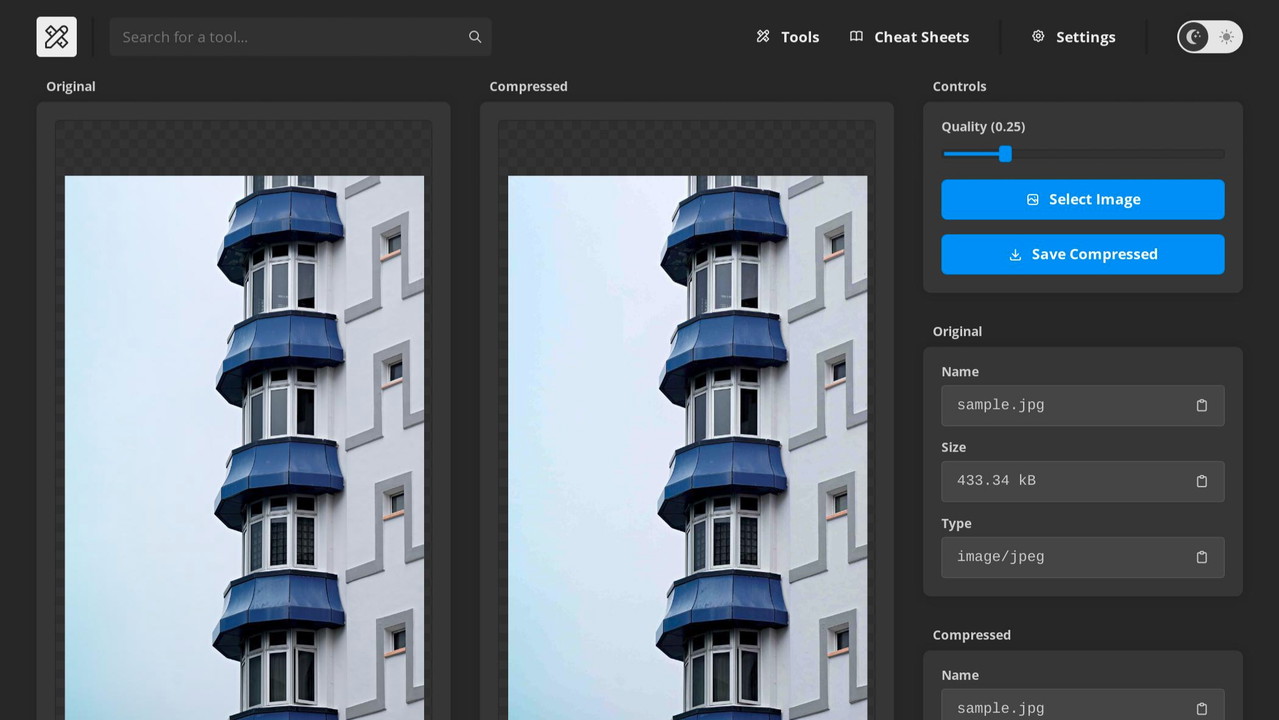Click the Quality slider handle
This screenshot has width=1279, height=720.
pyautogui.click(x=1005, y=154)
